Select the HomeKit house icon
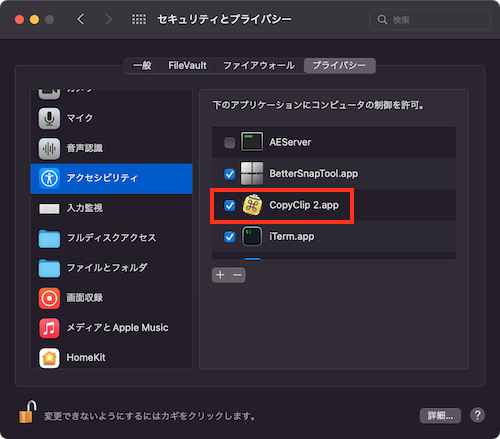500x439 pixels. pyautogui.click(x=49, y=358)
